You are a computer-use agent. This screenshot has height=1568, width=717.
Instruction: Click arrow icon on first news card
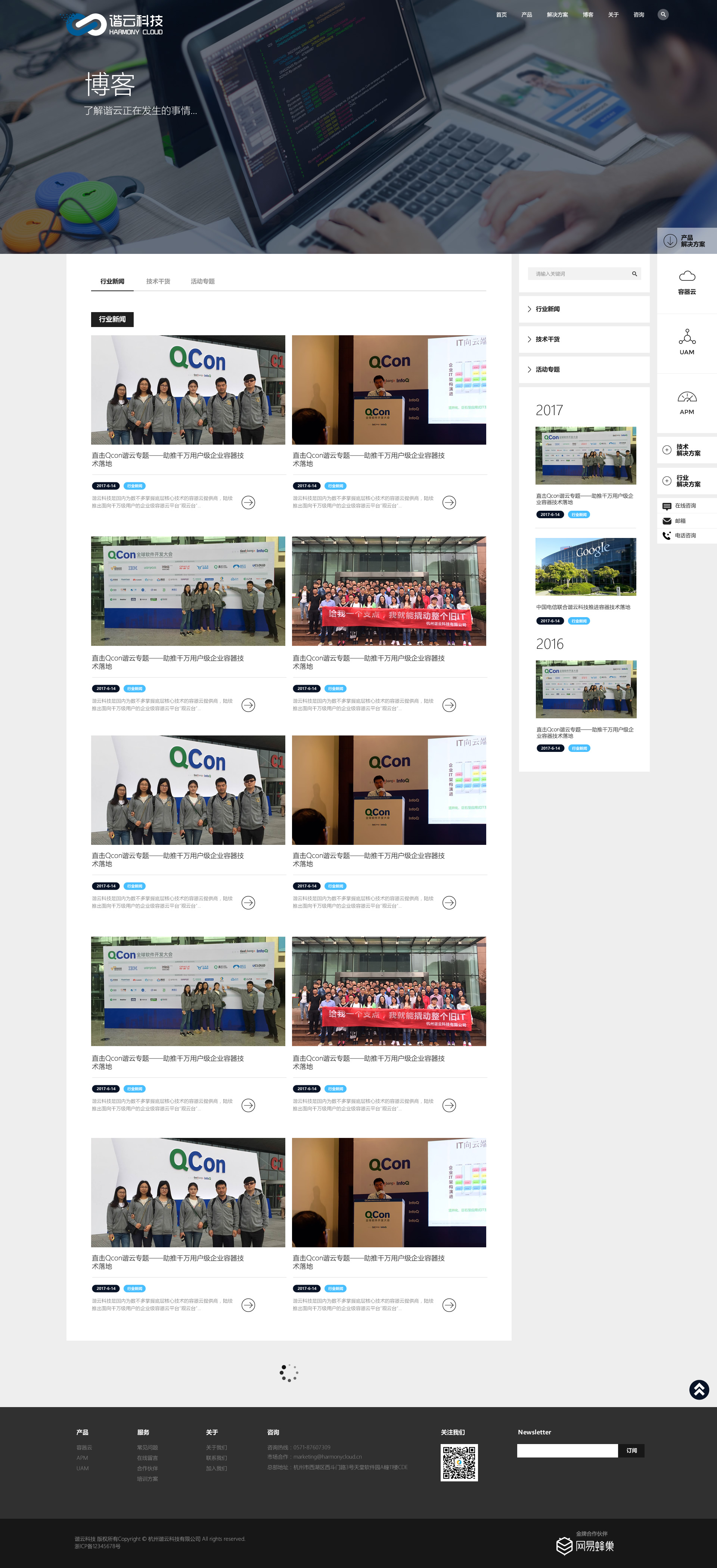pyautogui.click(x=248, y=502)
